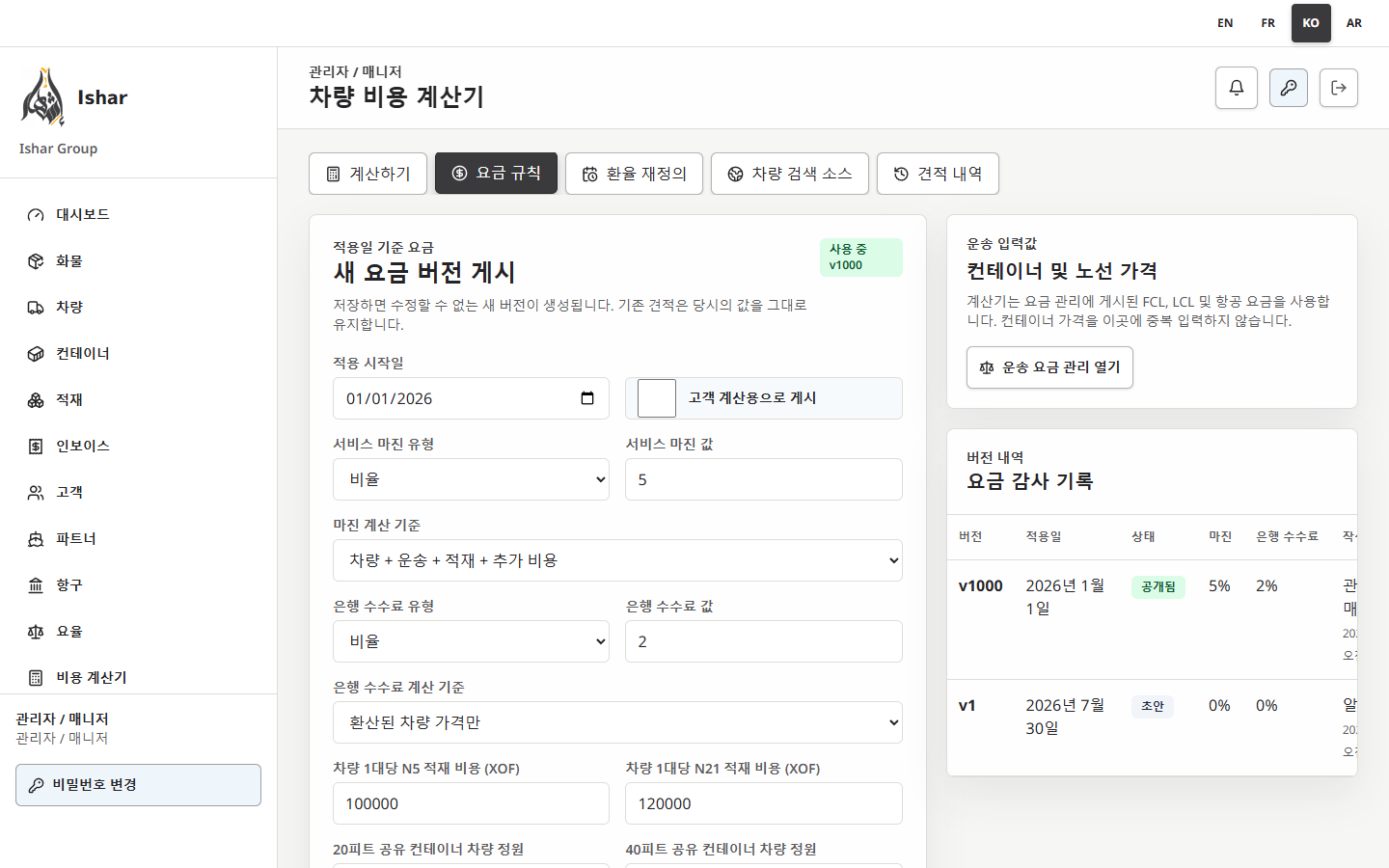The image size is (1389, 868).
Task: Go to 대시보드 in the sidebar
Action: [138, 215]
